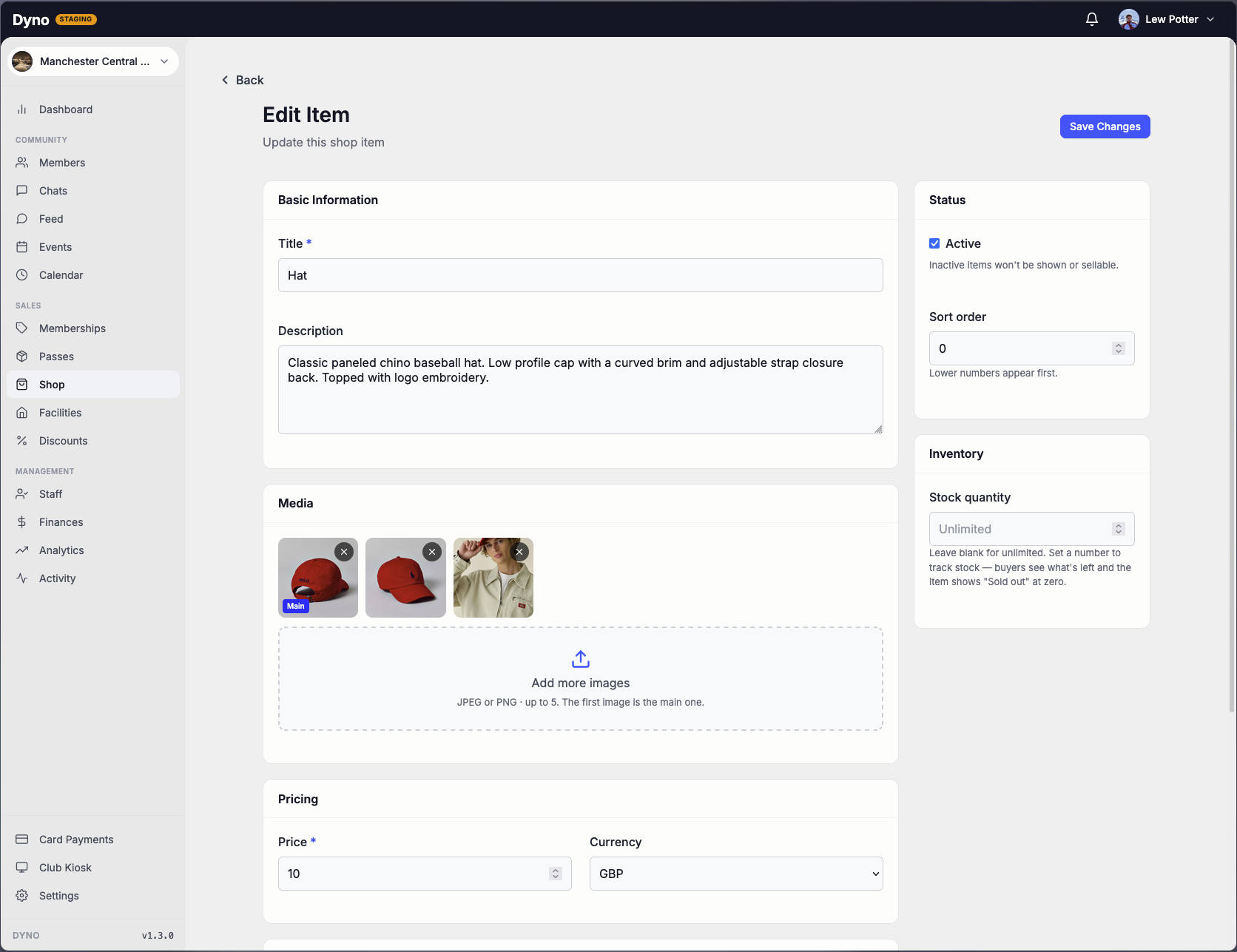This screenshot has width=1237, height=952.
Task: Open the Analytics page
Action: [93, 550]
